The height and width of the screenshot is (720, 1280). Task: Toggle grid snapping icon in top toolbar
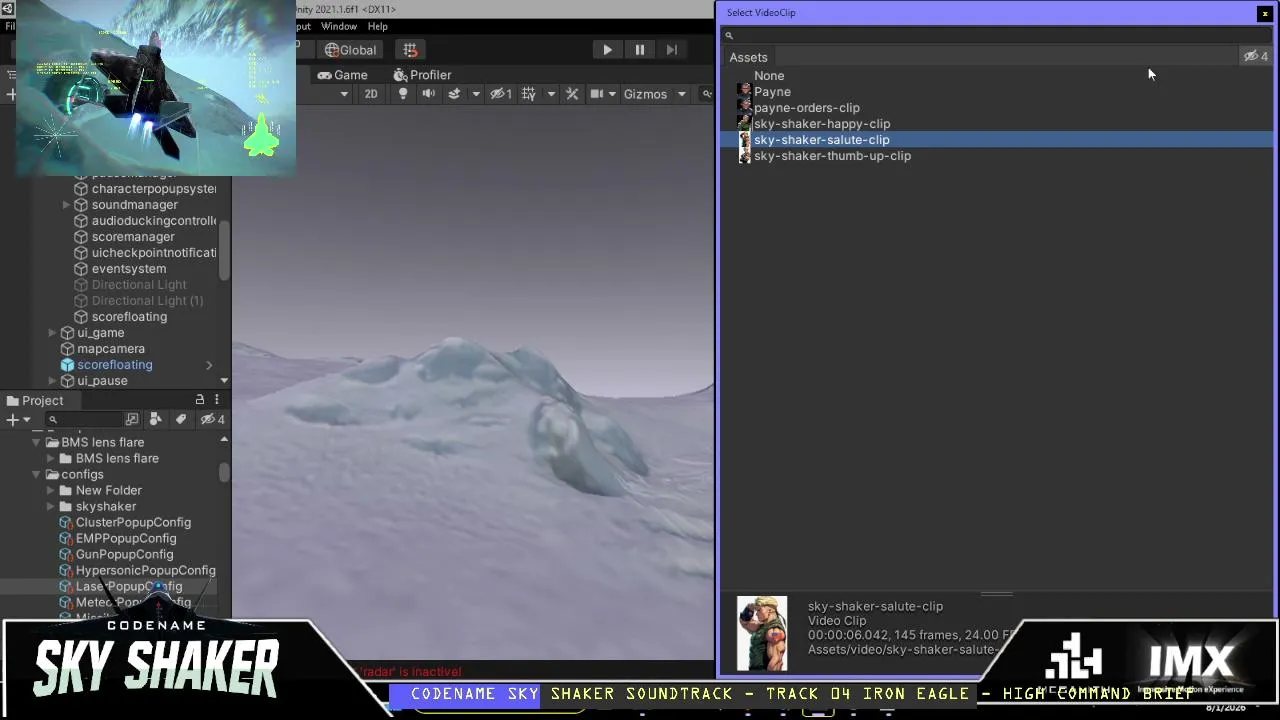pos(410,50)
